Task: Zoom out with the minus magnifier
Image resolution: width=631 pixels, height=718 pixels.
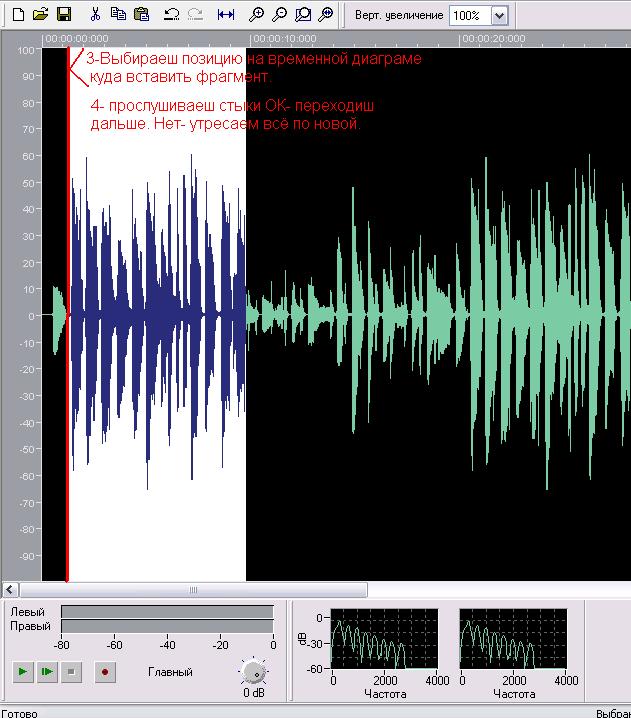Action: point(279,15)
